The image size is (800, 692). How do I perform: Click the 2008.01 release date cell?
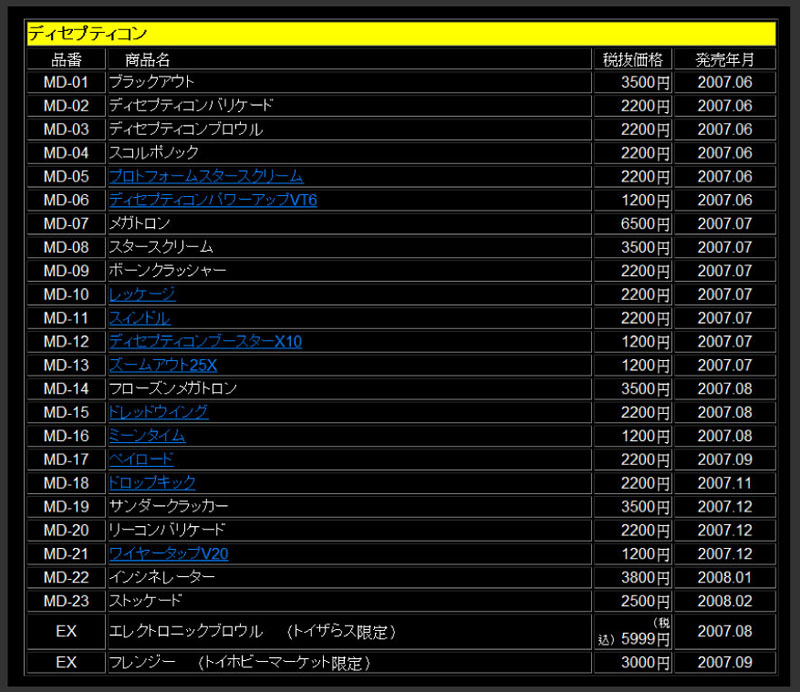point(725,577)
